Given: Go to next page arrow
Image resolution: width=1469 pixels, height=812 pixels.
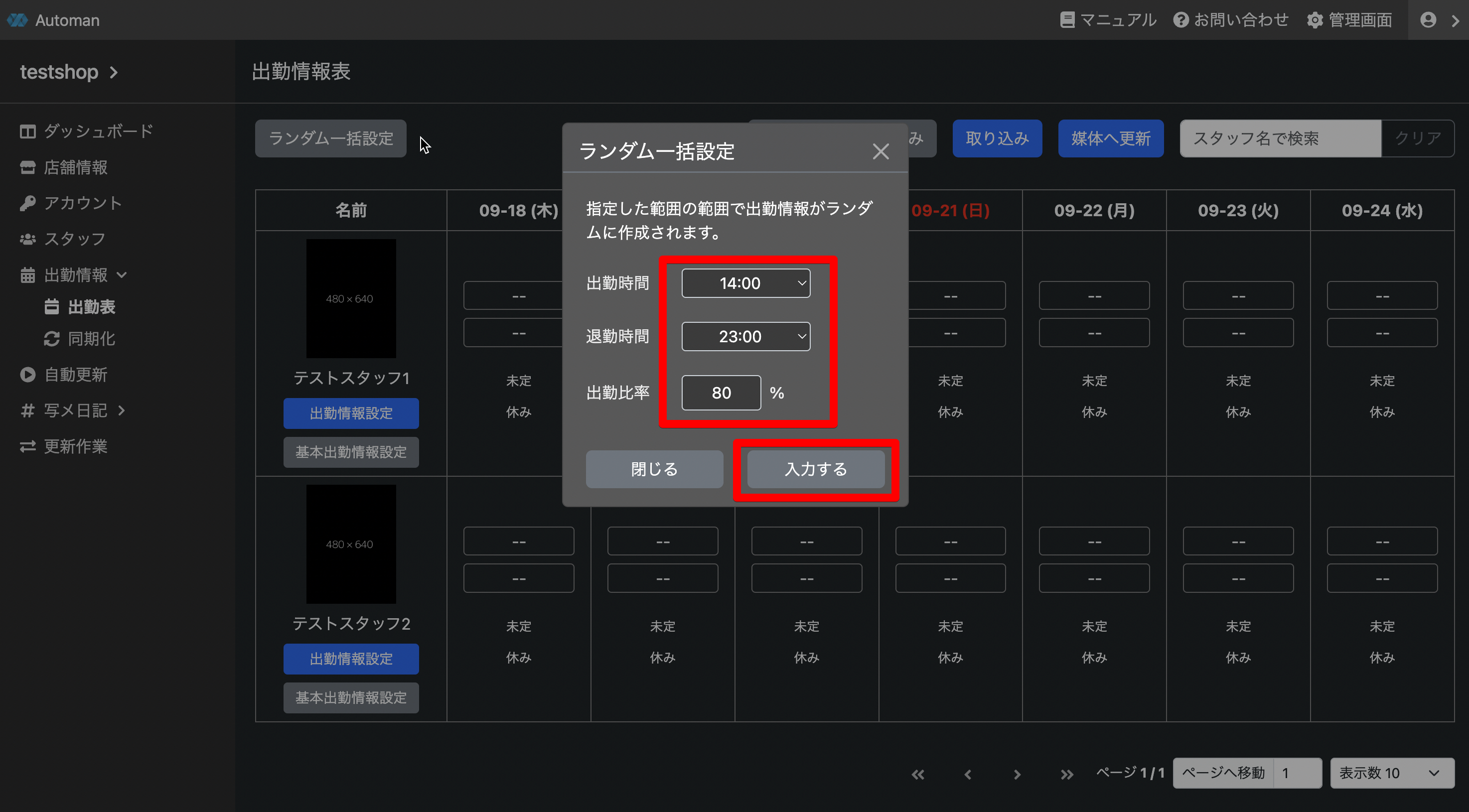Looking at the screenshot, I should (1017, 774).
